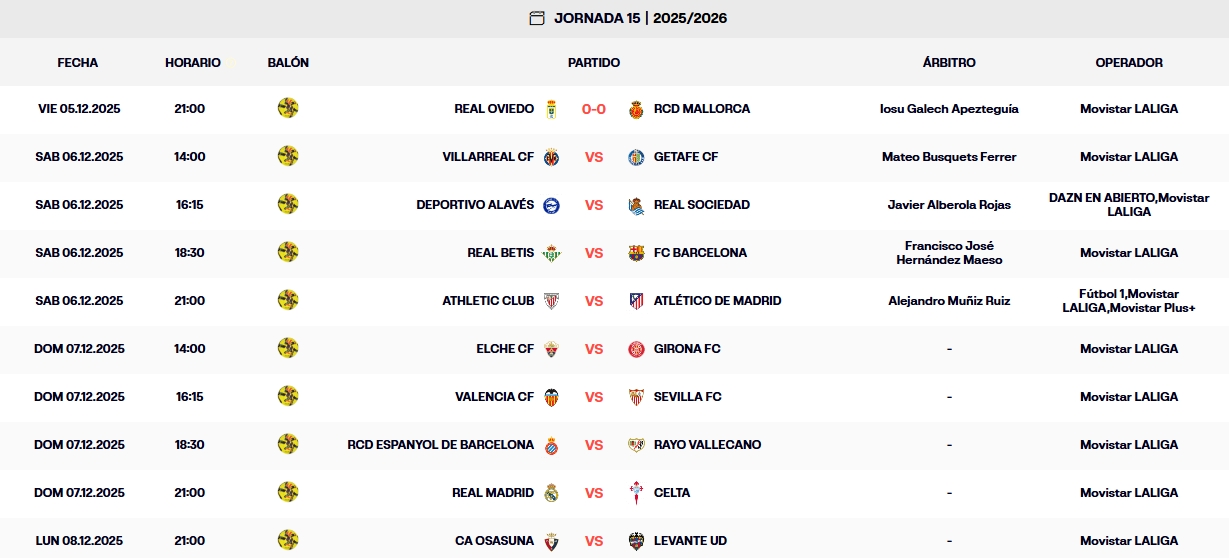Click the Árbitro column header
The height and width of the screenshot is (558, 1229).
[x=949, y=62]
